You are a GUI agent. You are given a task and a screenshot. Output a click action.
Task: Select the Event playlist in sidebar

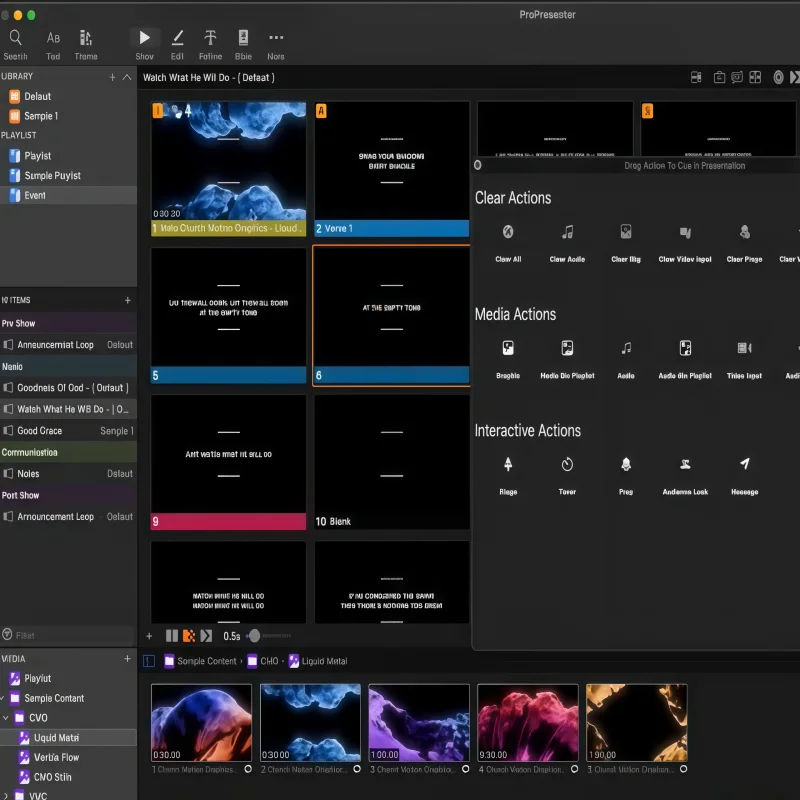click(x=35, y=195)
